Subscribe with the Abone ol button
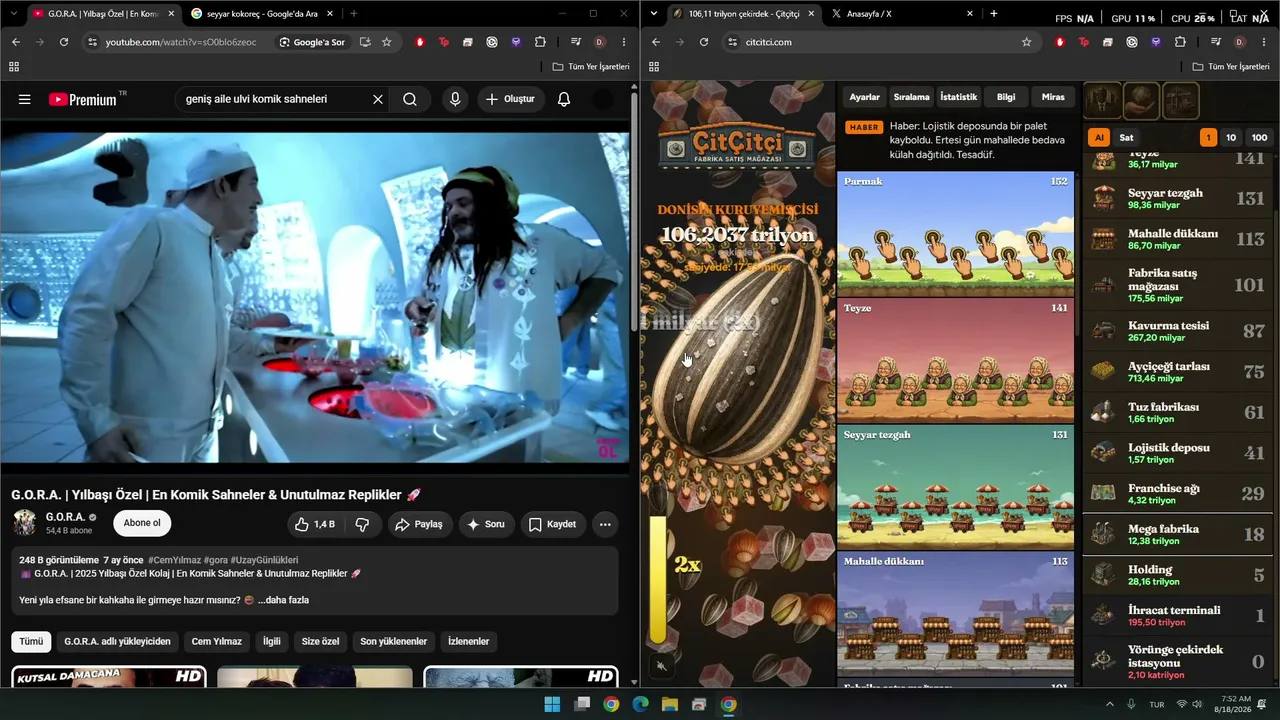 point(142,523)
